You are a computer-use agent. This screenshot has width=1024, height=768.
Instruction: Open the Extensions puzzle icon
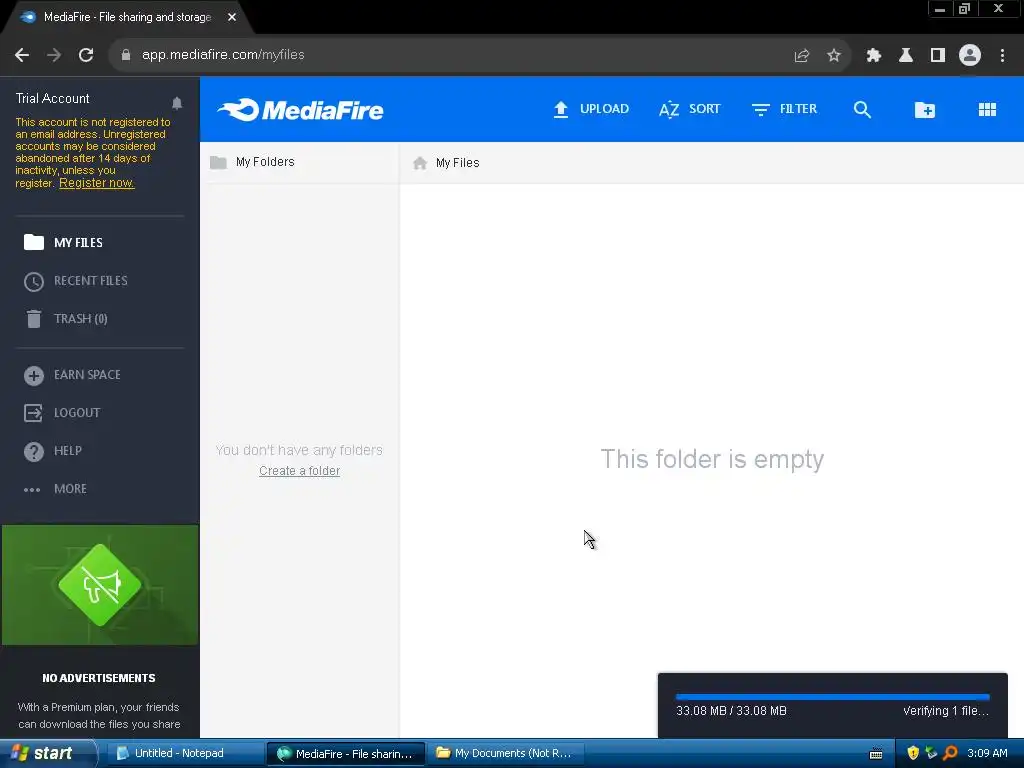pyautogui.click(x=873, y=56)
